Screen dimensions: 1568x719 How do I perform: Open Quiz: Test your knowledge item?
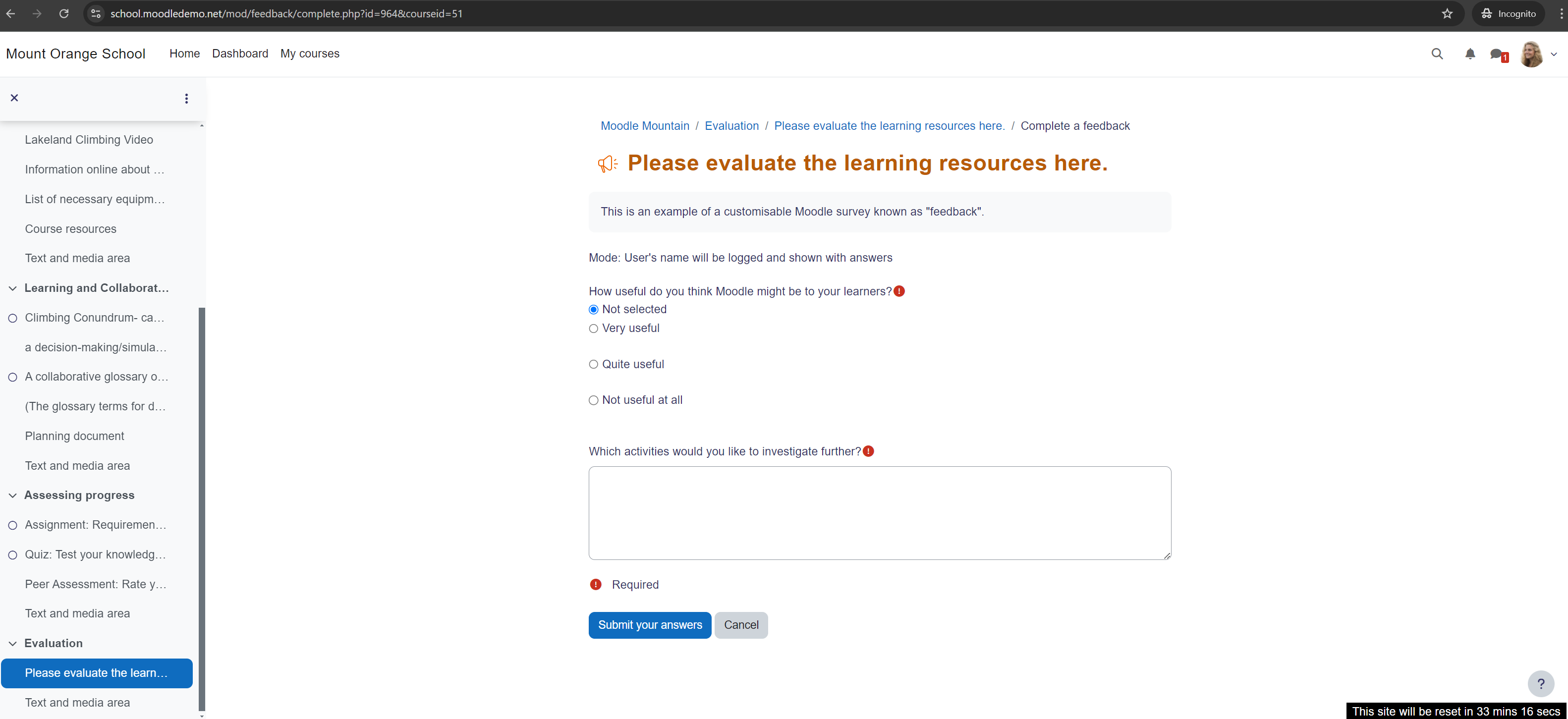pos(95,554)
